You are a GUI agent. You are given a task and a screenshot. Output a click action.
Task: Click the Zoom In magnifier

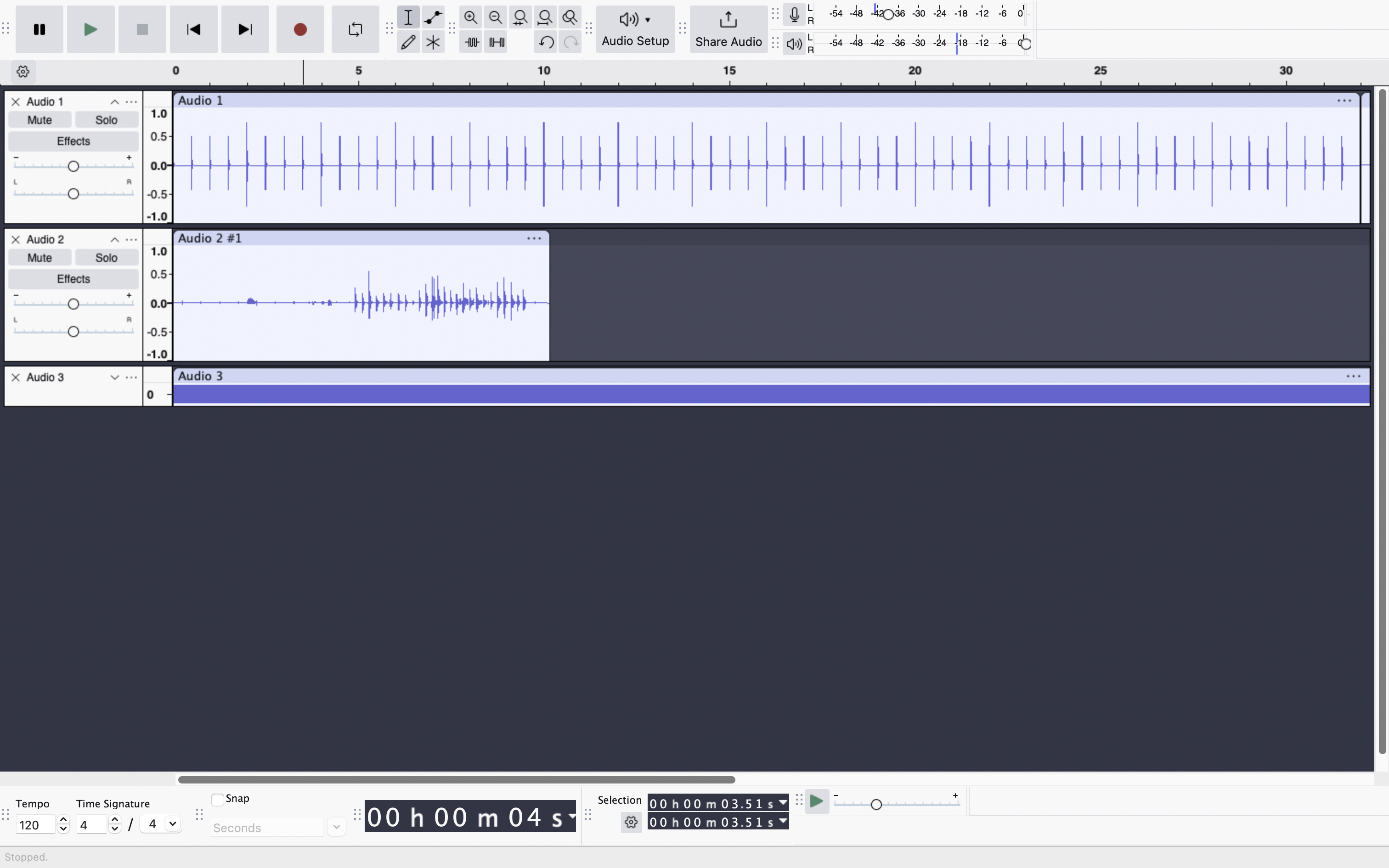[471, 17]
